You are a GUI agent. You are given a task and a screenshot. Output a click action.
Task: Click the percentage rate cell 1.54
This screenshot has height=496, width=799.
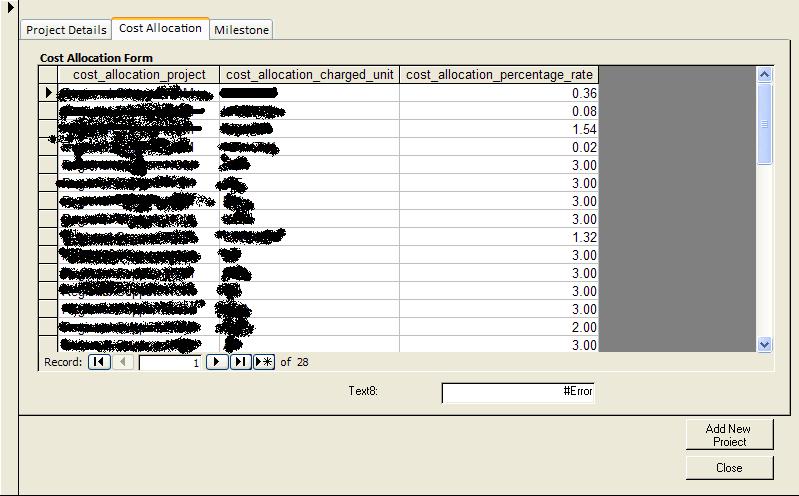[x=499, y=129]
